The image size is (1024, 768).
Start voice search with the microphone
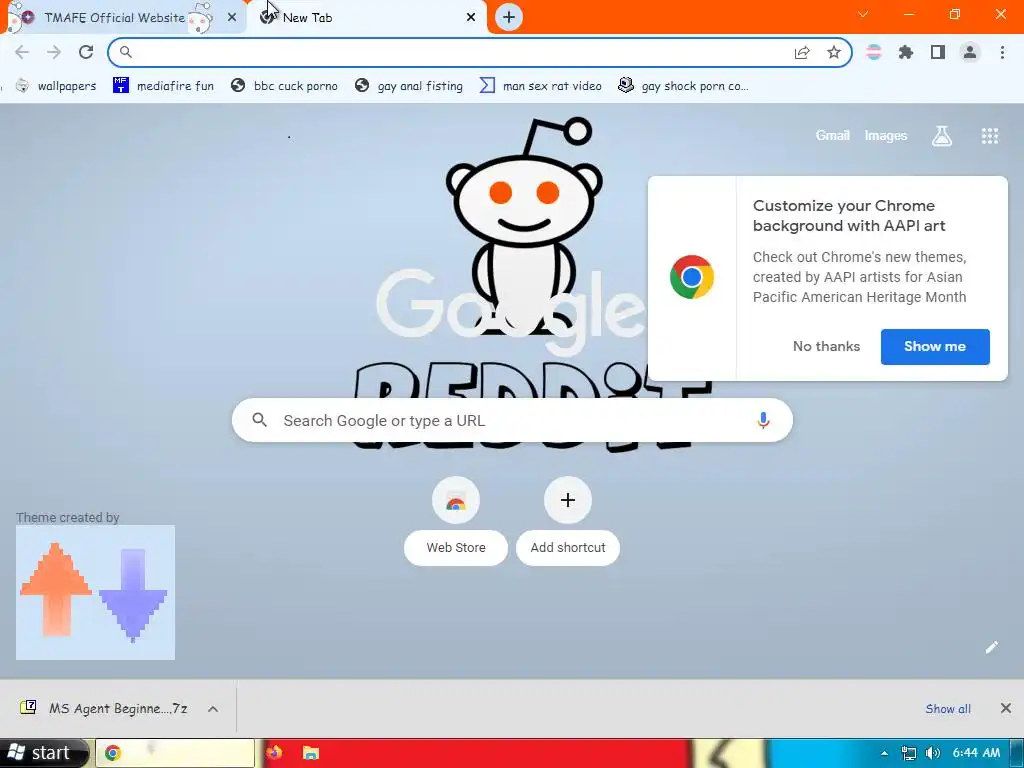coord(763,421)
